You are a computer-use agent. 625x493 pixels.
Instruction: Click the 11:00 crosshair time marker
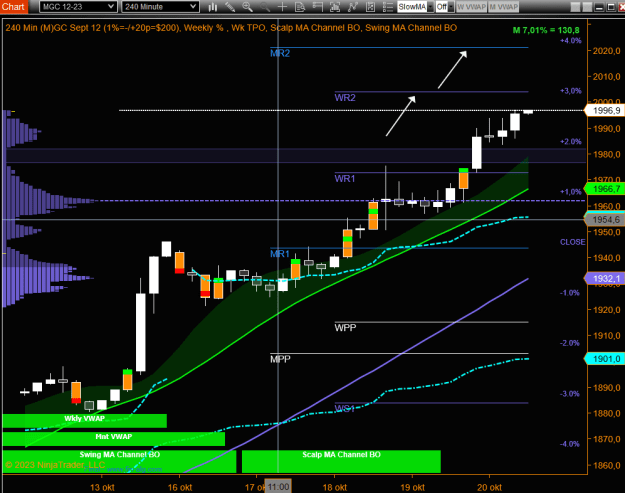coord(278,487)
